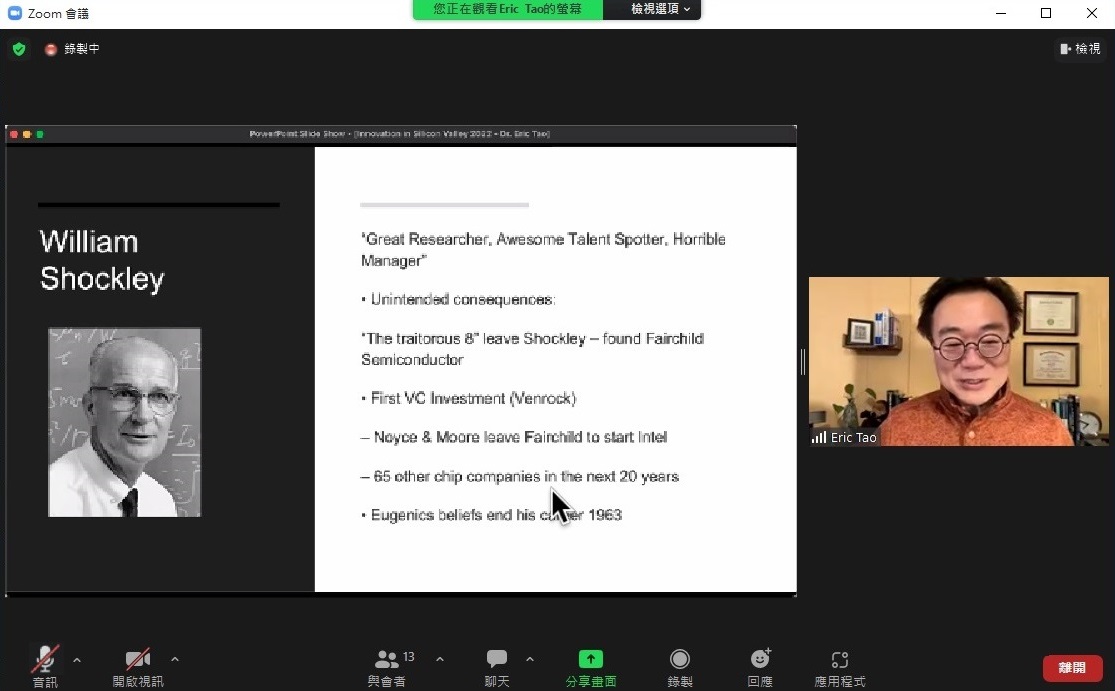This screenshot has width=1115, height=691.
Task: Click the green encryption shield icon
Action: pyautogui.click(x=19, y=49)
